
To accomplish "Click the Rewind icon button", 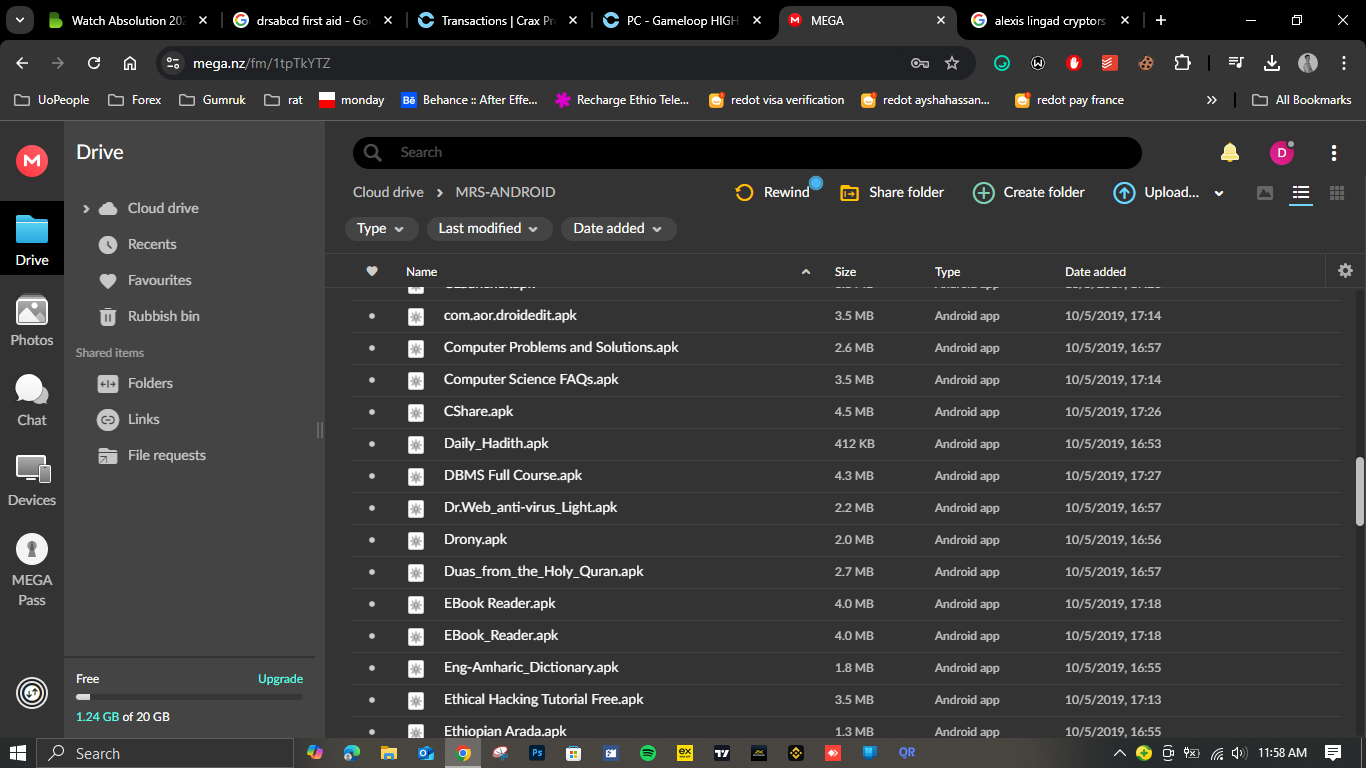I will tap(745, 192).
